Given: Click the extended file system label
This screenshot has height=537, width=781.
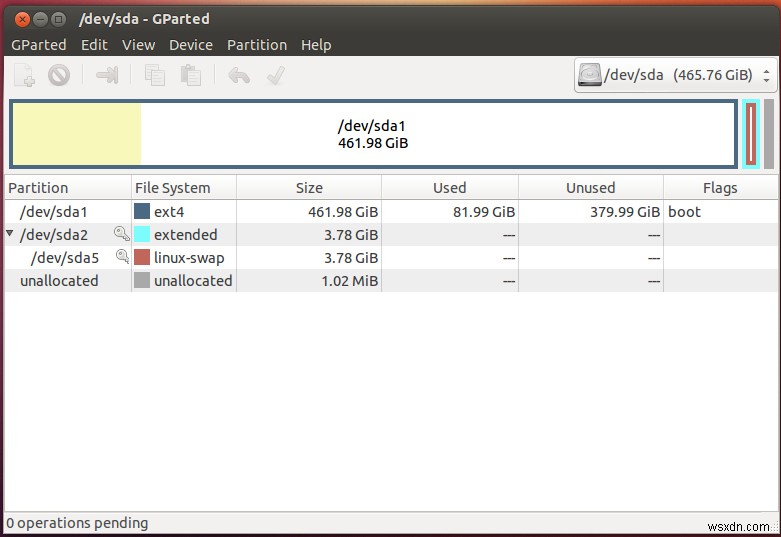Looking at the screenshot, I should [x=185, y=235].
